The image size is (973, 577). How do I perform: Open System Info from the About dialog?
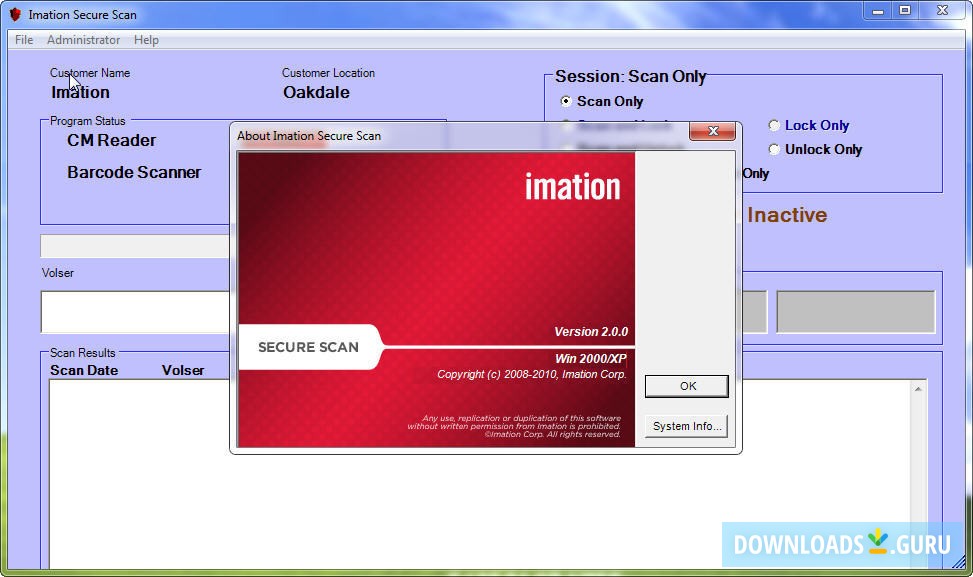(685, 425)
